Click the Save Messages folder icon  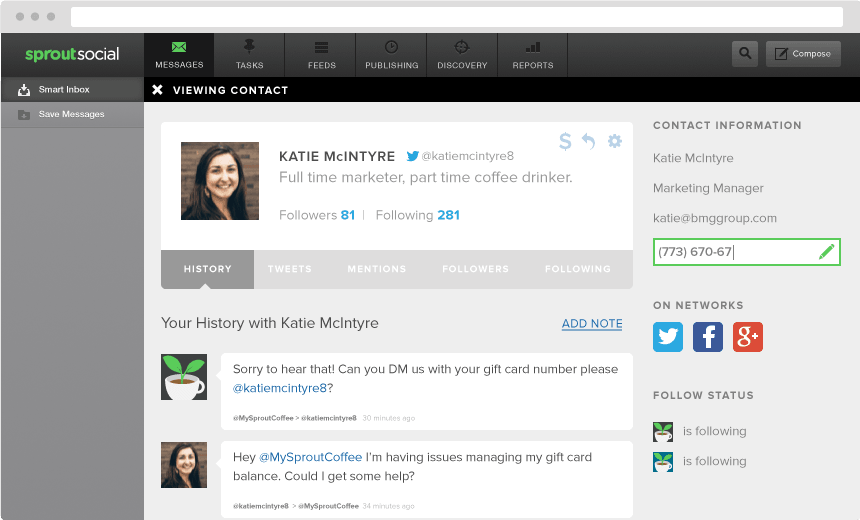[x=24, y=115]
